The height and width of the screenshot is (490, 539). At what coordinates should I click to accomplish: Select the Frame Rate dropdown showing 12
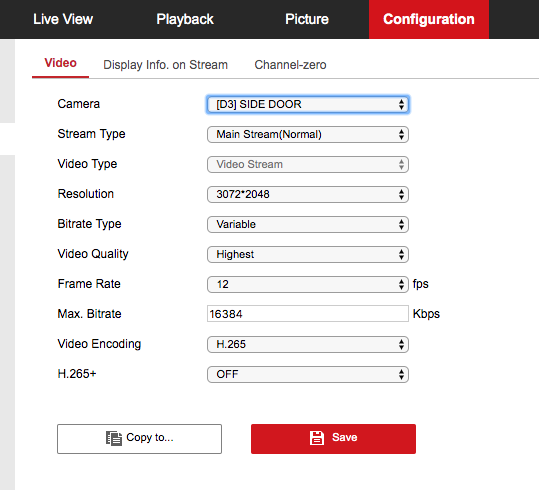tap(308, 284)
